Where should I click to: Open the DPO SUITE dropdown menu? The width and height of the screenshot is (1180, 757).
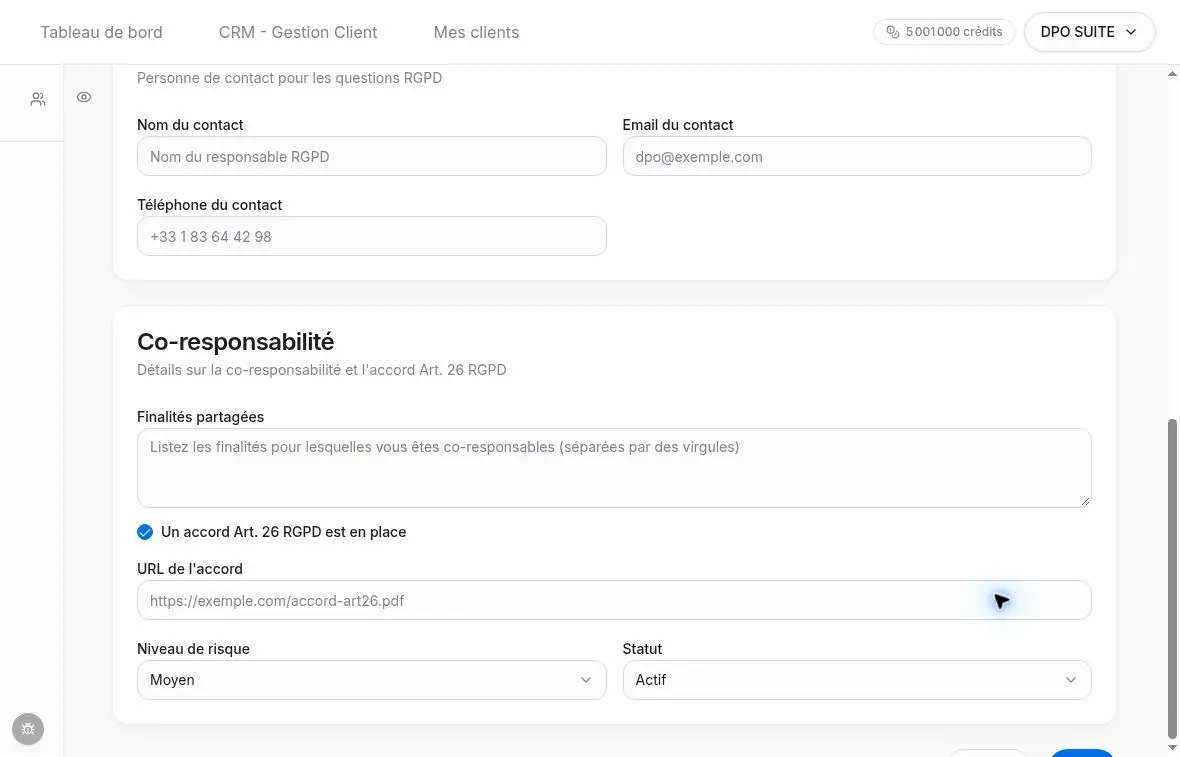click(x=1089, y=32)
